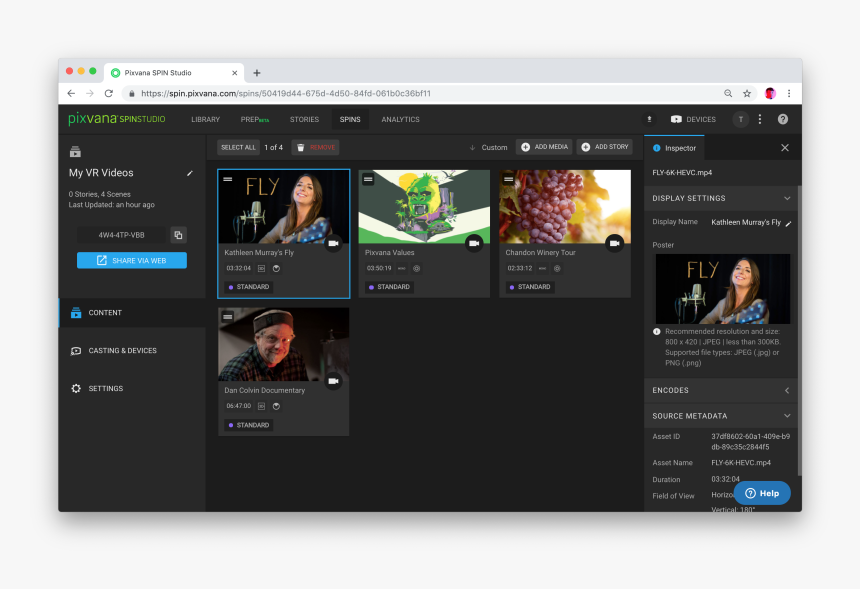This screenshot has height=589, width=860.
Task: Click video camera icon on Kathleen Murray's Fly
Action: [x=333, y=243]
